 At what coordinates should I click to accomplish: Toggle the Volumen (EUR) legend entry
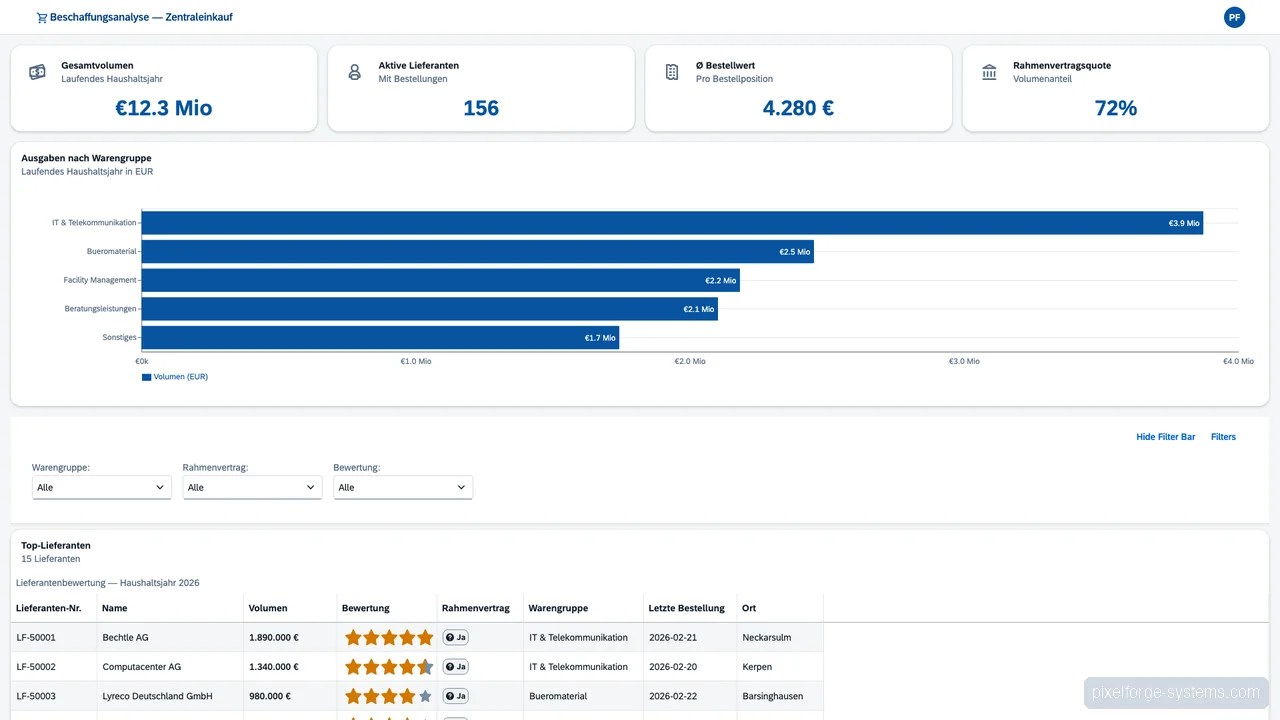click(175, 377)
